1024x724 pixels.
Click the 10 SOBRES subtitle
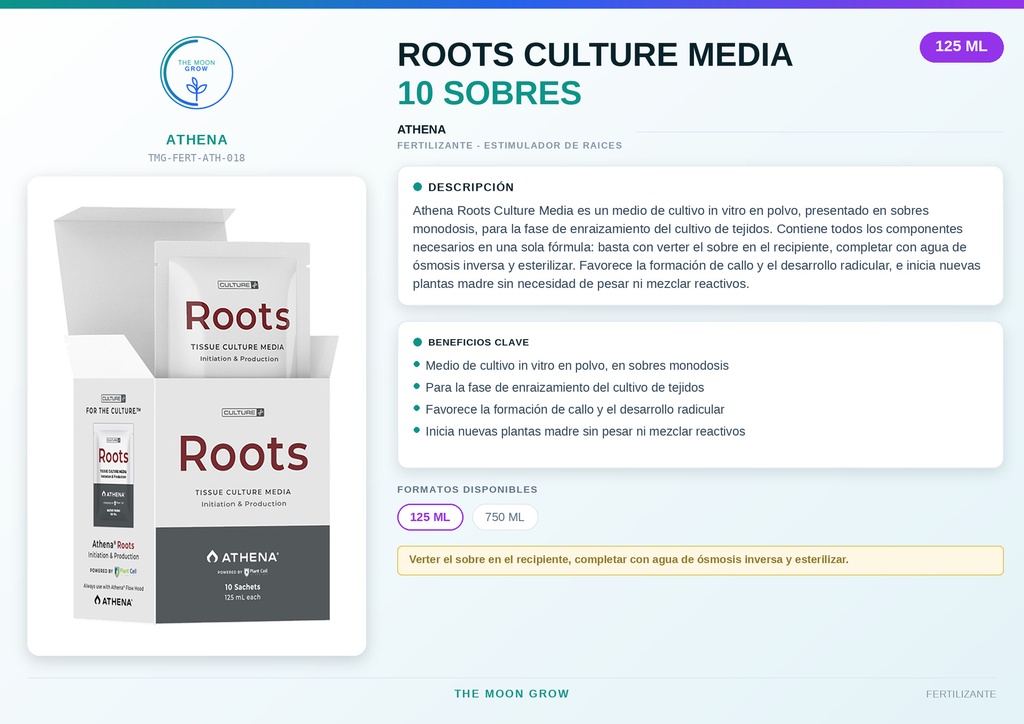coord(489,93)
